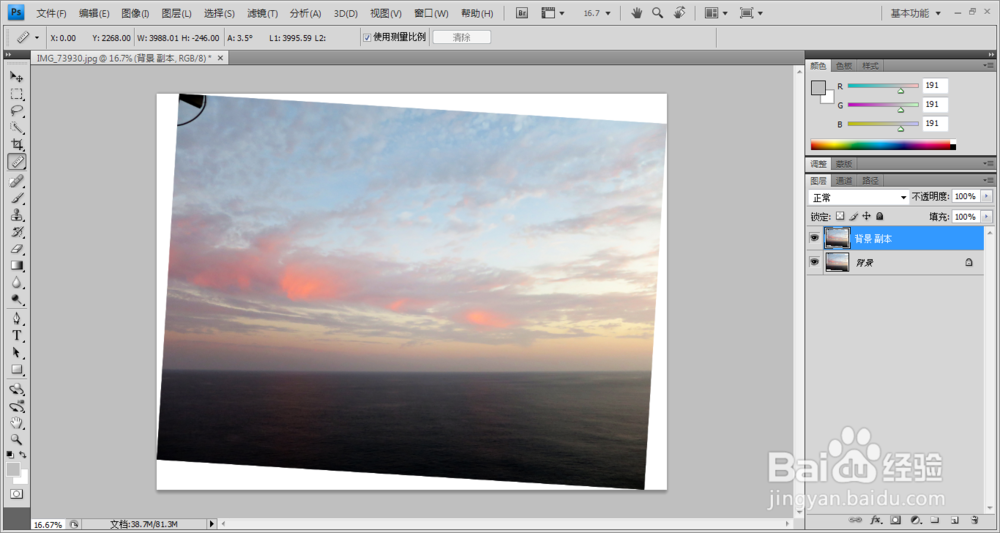The image size is (1000, 533).
Task: Click the foreground color in Color panel
Action: 818,88
